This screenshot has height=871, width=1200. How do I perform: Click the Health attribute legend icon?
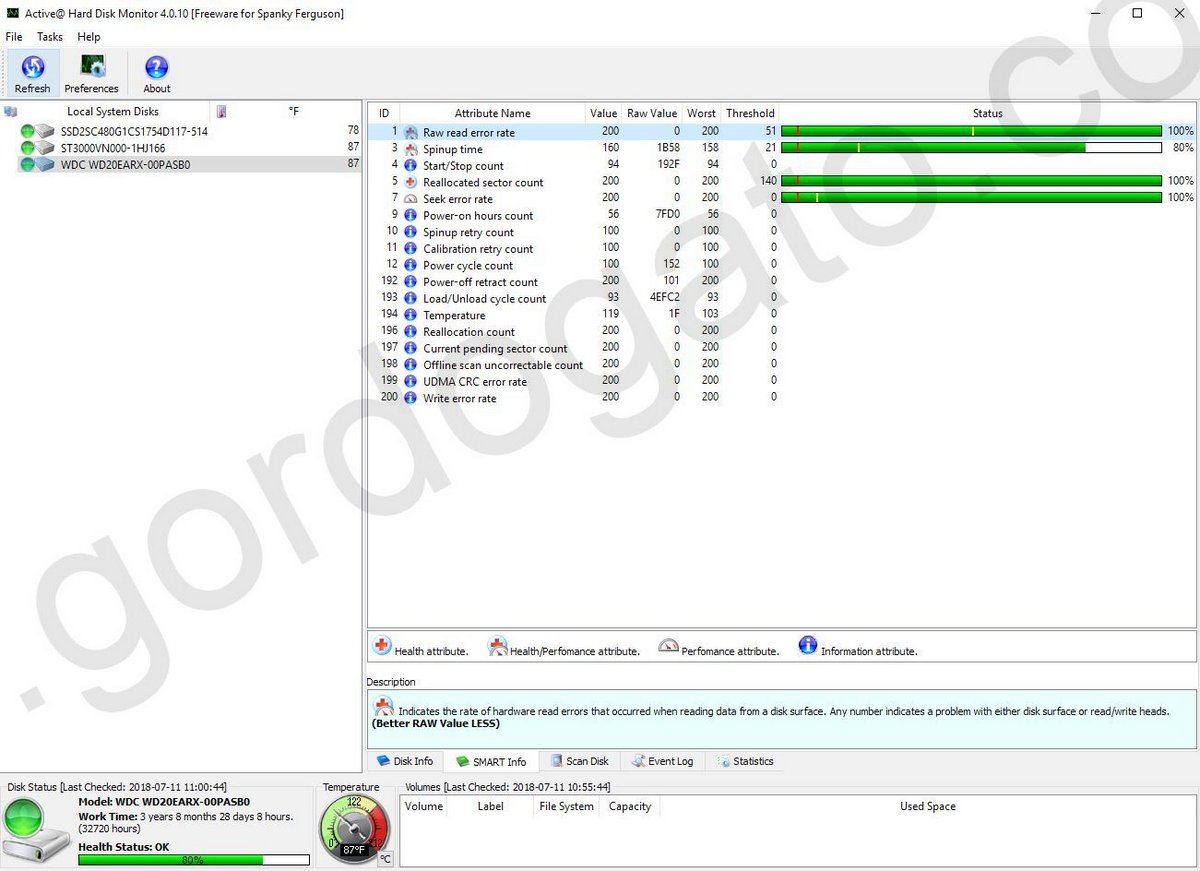click(381, 646)
